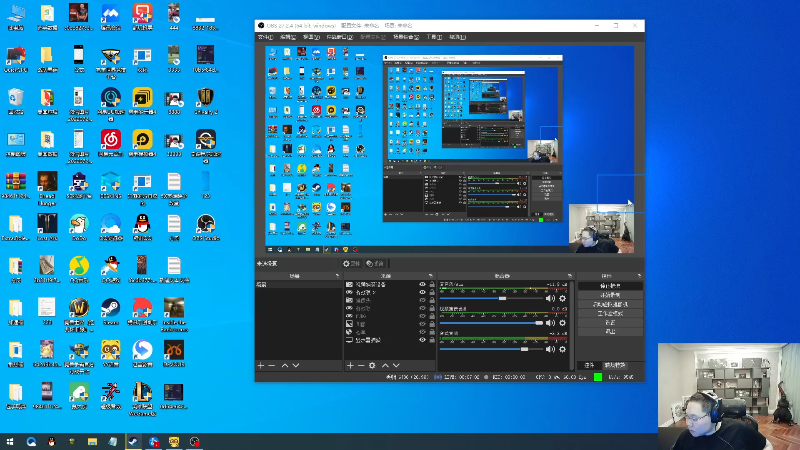Open the Steam icon in the taskbar
This screenshot has width=800, height=450.
tap(132, 441)
